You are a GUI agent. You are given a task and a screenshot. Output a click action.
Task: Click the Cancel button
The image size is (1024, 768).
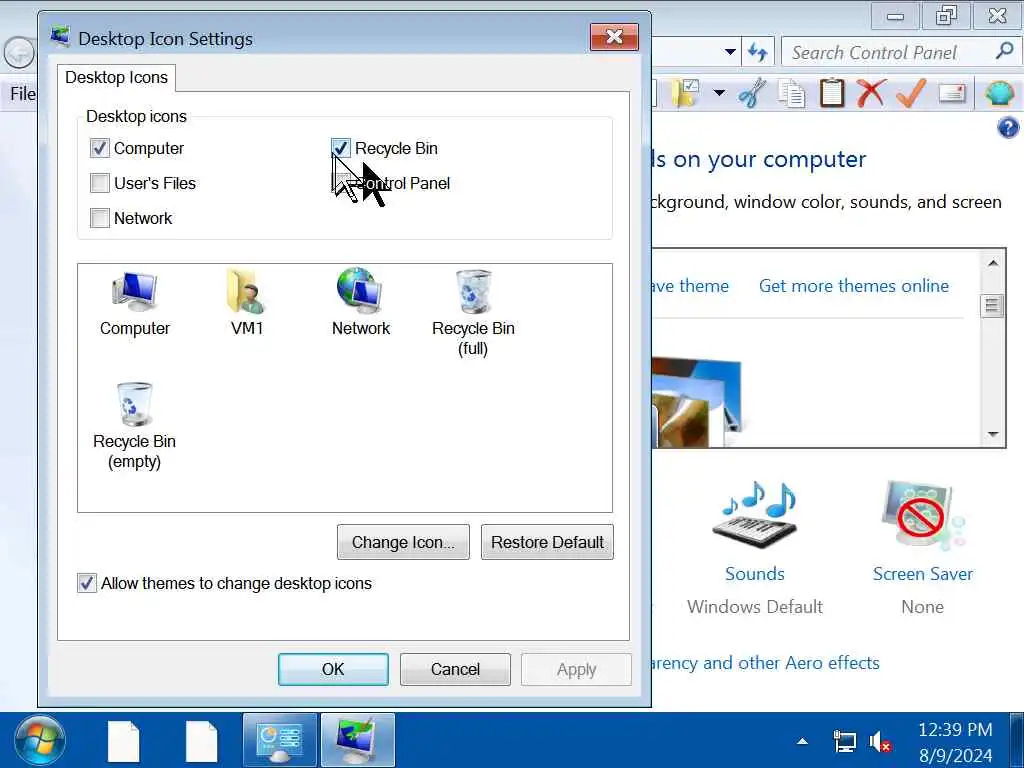click(x=455, y=669)
